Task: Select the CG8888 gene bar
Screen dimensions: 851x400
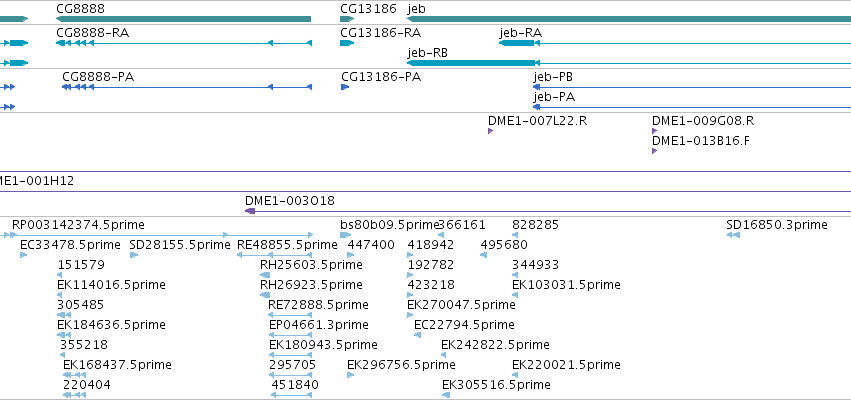Action: tap(183, 20)
